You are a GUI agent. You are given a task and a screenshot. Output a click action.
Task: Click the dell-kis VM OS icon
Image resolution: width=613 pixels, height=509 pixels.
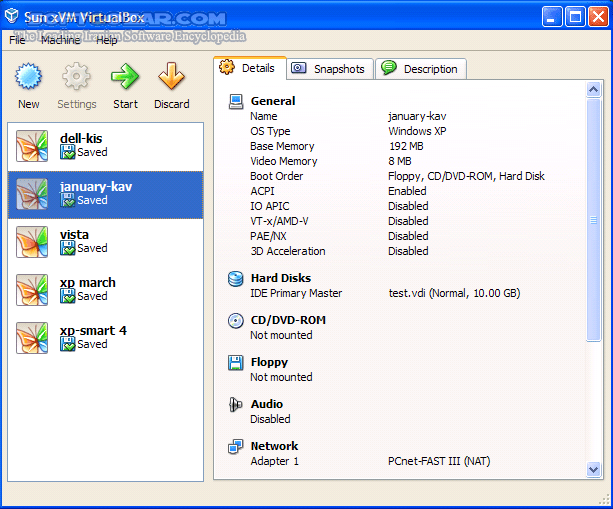click(32, 146)
